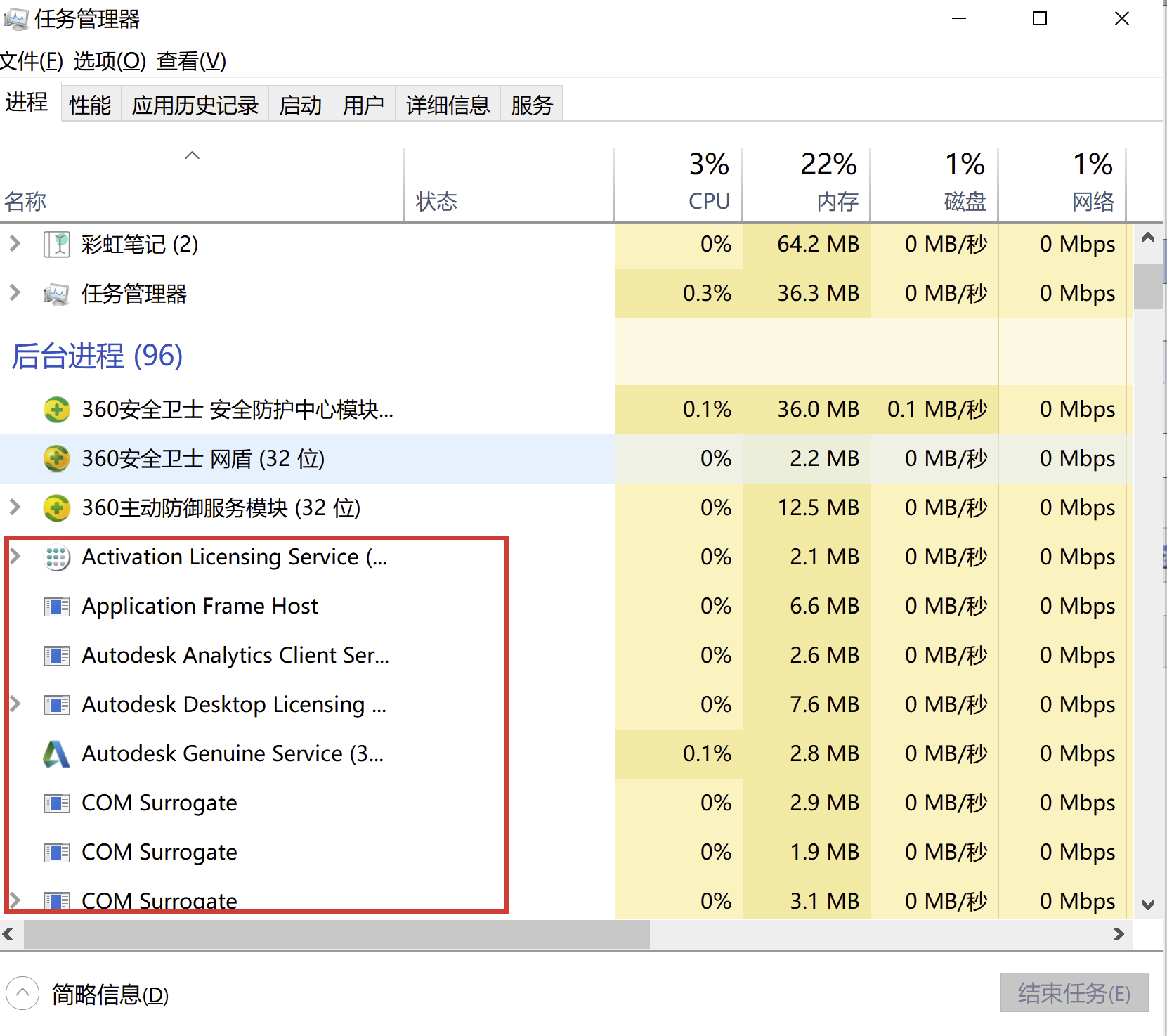Sort by the 状态 column header
The width and height of the screenshot is (1167, 1036).
[509, 186]
